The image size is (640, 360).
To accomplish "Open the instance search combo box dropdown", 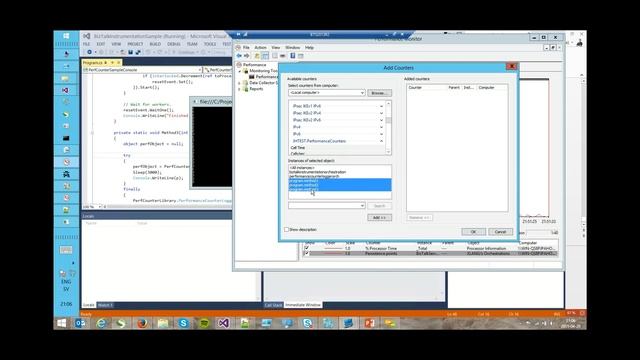I will [362, 206].
